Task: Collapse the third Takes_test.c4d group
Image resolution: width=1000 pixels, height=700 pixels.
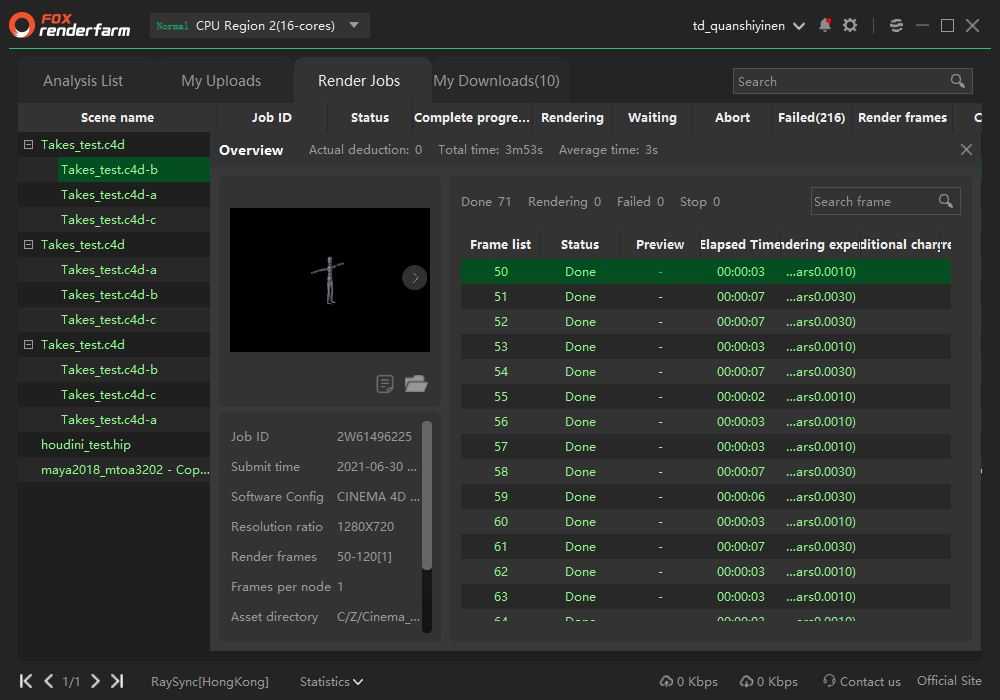Action: pos(28,344)
